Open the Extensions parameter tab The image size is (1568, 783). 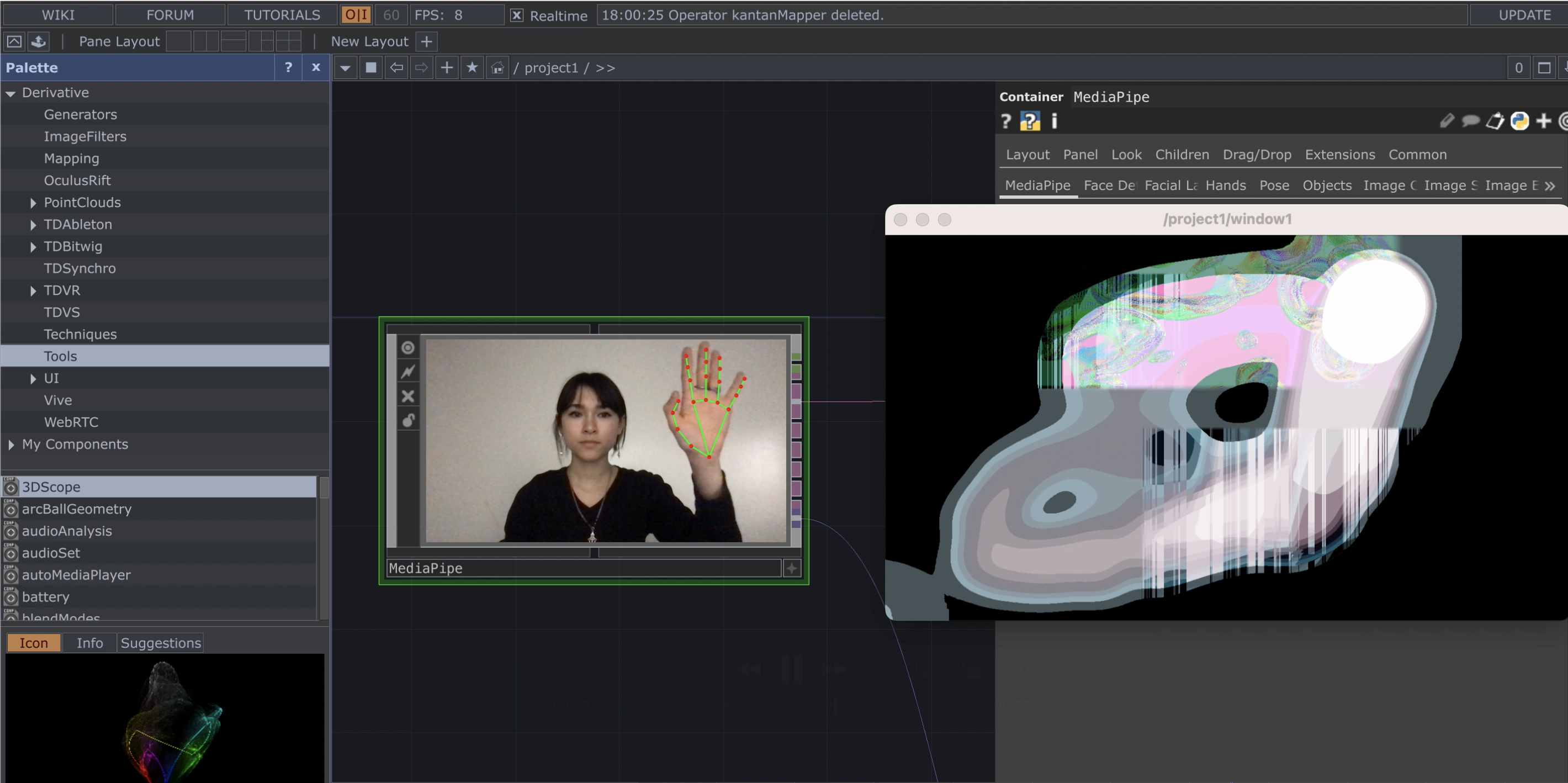tap(1339, 155)
